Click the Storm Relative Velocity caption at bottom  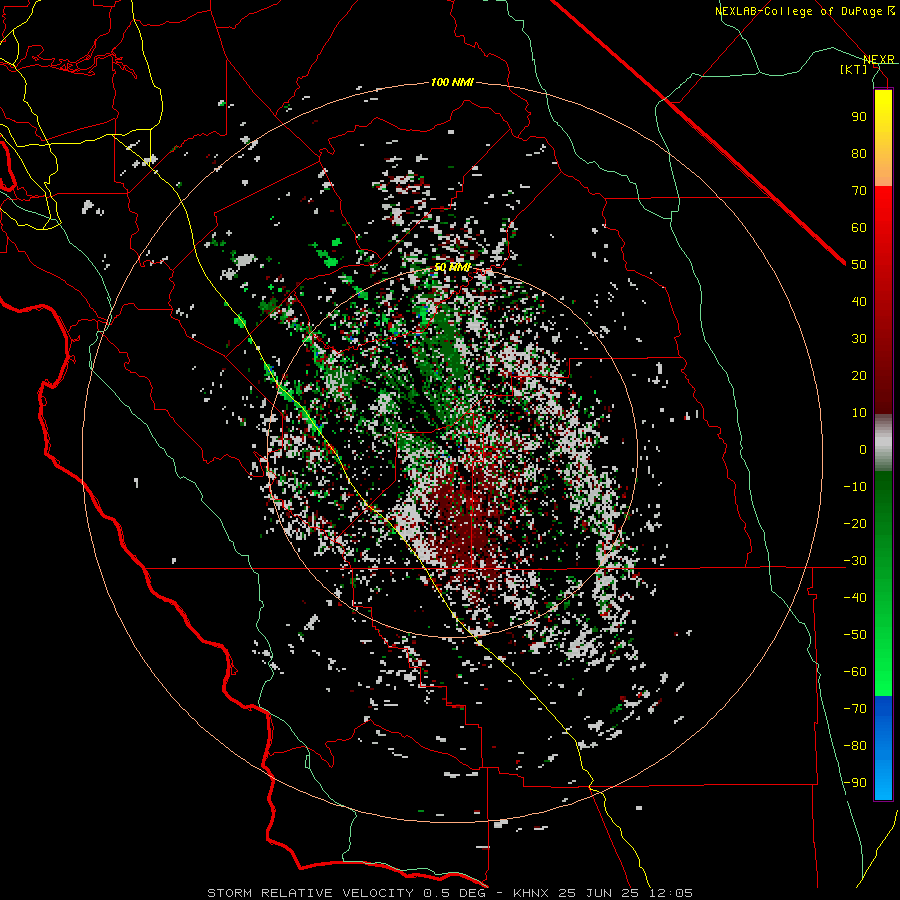449,893
